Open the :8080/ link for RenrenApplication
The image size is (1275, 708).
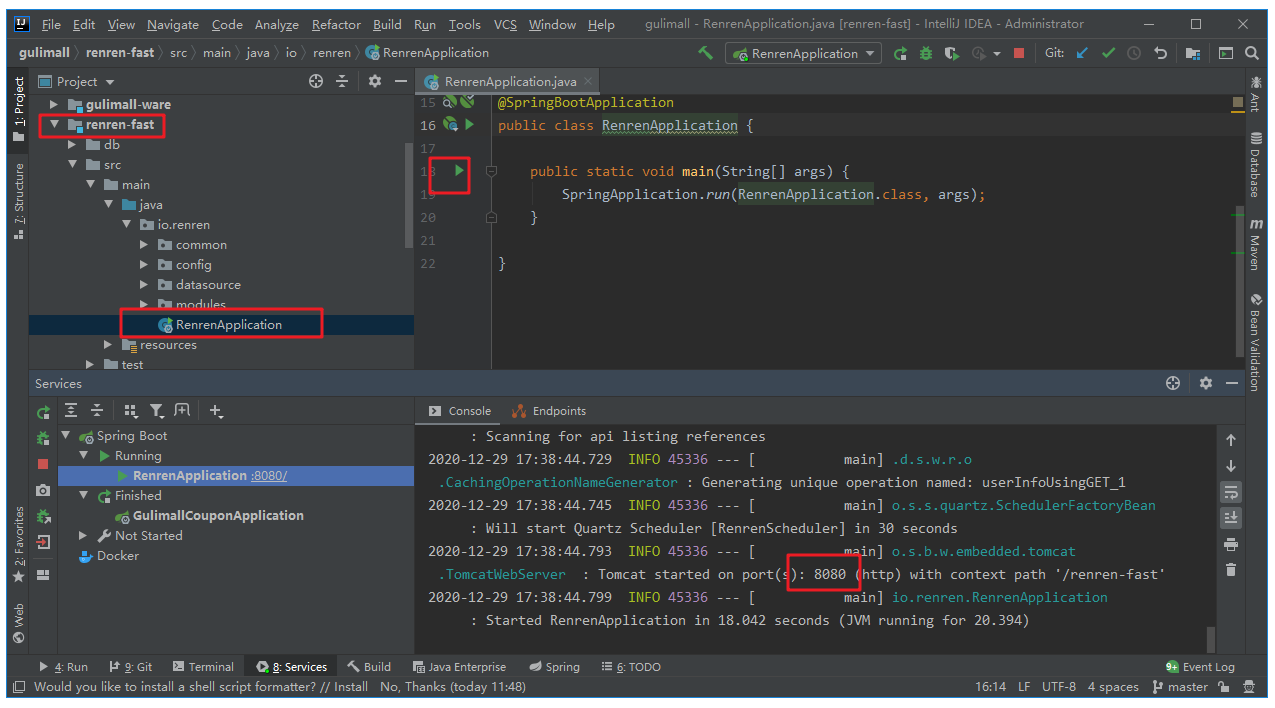pyautogui.click(x=269, y=476)
